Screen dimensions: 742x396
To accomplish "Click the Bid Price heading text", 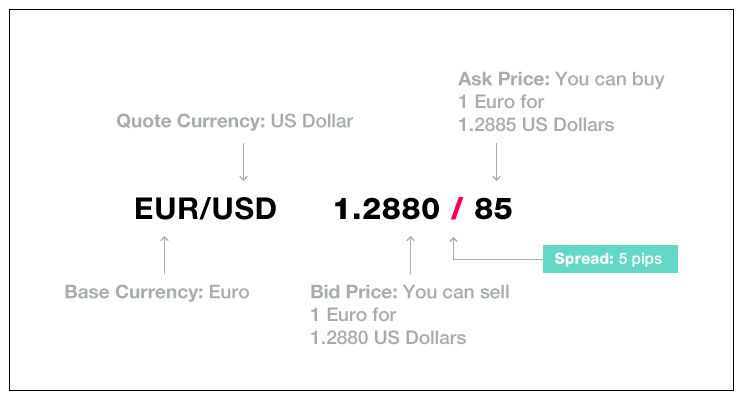I will tap(354, 292).
